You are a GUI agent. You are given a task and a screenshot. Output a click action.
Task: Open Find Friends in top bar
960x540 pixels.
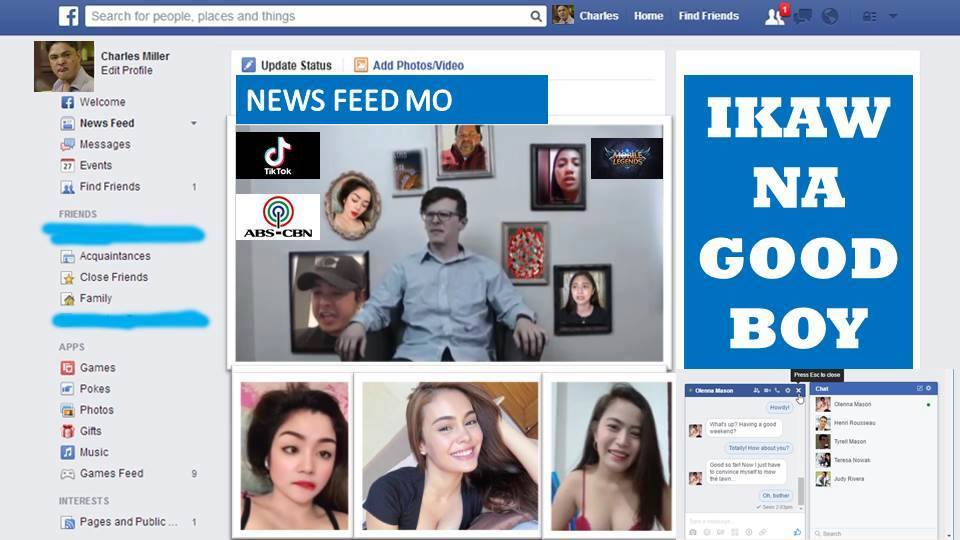pos(708,16)
